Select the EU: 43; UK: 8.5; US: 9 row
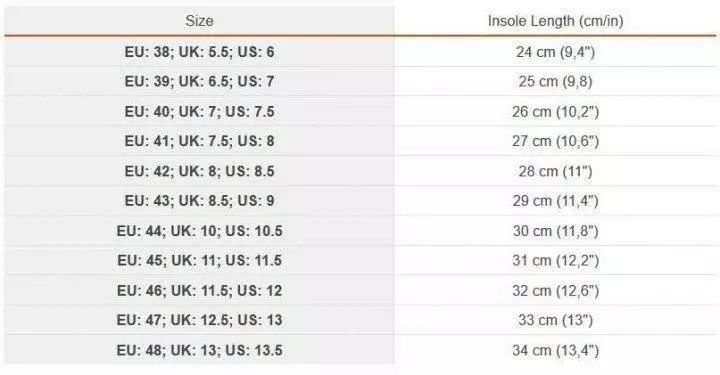The image size is (720, 375). pyautogui.click(x=360, y=201)
